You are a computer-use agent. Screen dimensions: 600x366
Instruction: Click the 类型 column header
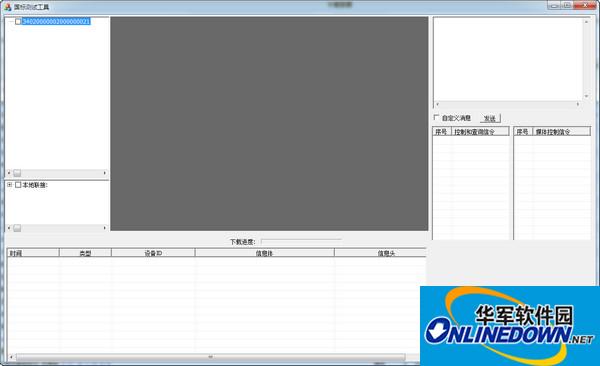(x=85, y=253)
